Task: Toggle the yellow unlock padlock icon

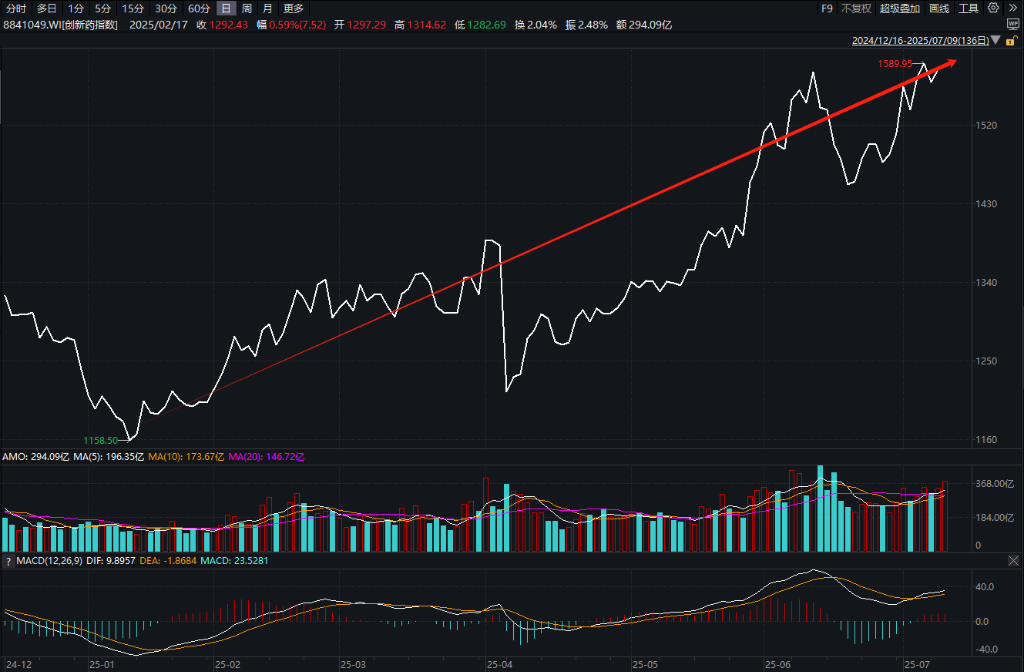Action: (x=1011, y=40)
